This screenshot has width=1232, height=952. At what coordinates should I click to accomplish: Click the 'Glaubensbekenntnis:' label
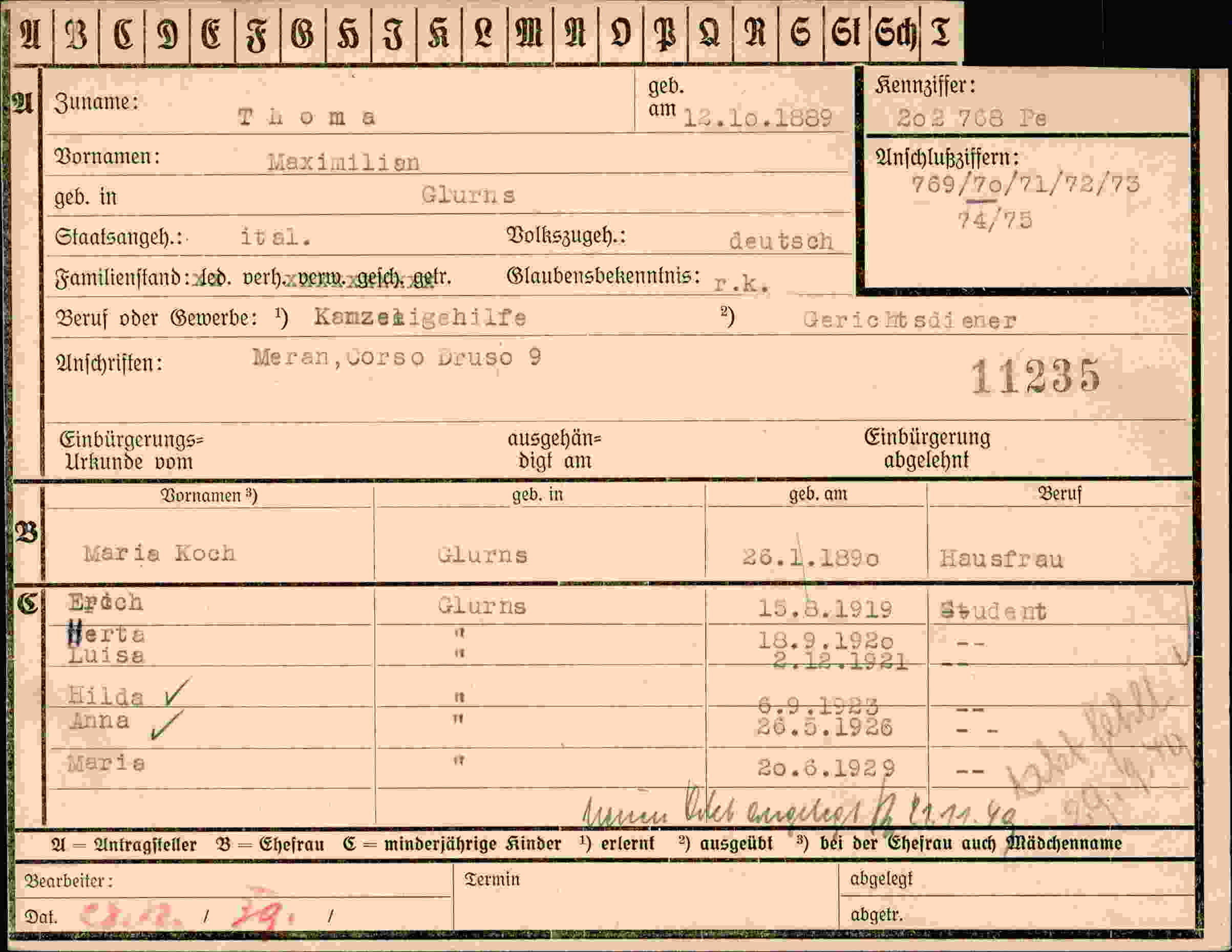pyautogui.click(x=604, y=276)
